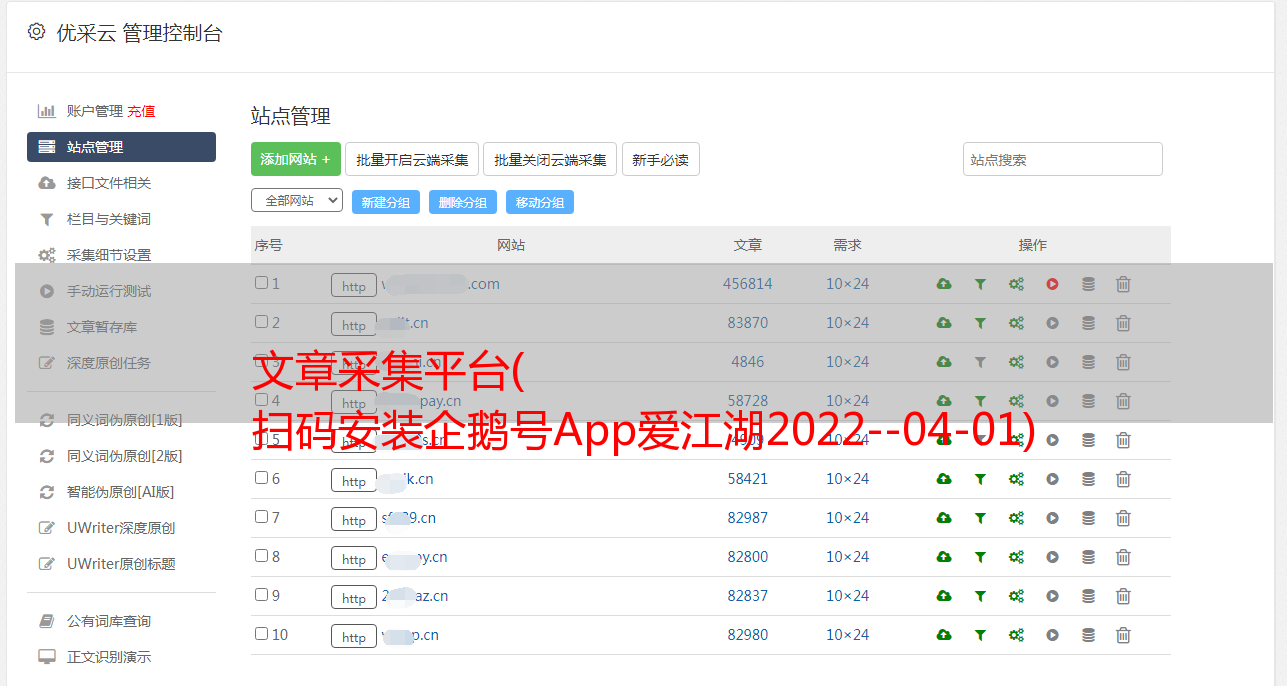Tick the checkbox for row 2
The height and width of the screenshot is (686, 1287).
coord(261,322)
